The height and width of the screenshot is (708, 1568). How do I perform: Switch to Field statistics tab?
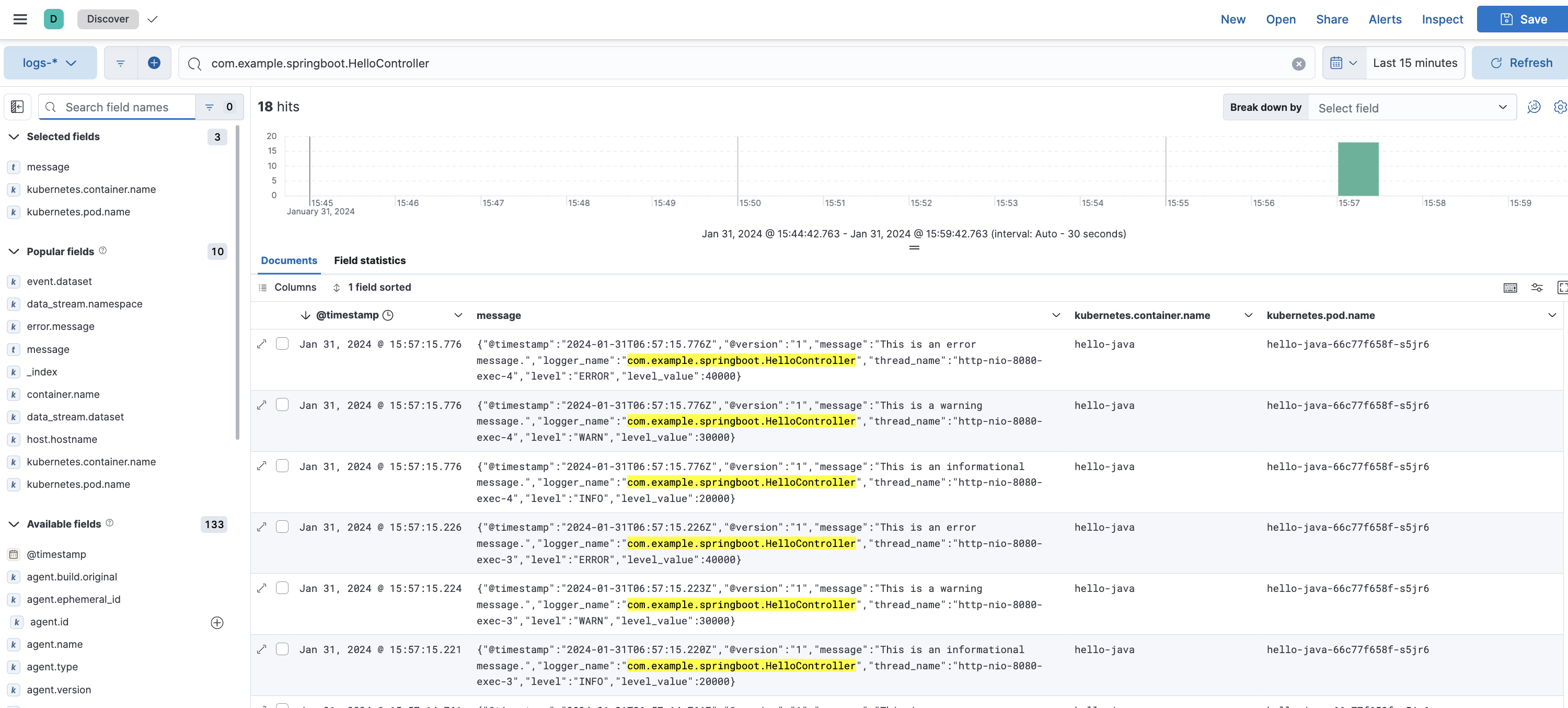(370, 260)
